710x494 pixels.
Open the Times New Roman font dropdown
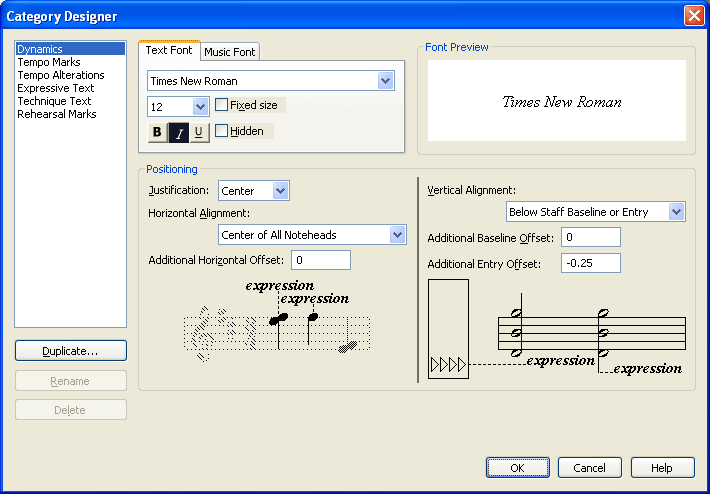pos(386,81)
